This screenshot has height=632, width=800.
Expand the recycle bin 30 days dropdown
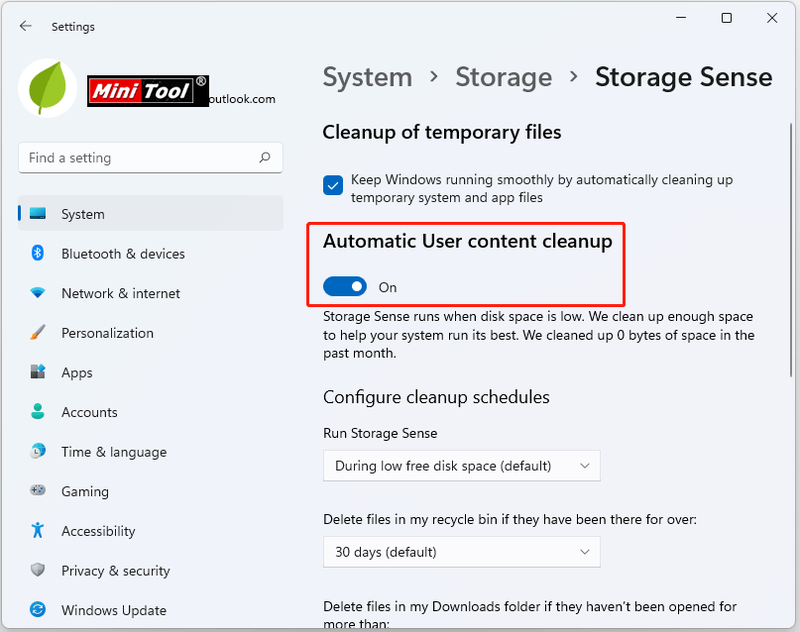click(x=462, y=552)
